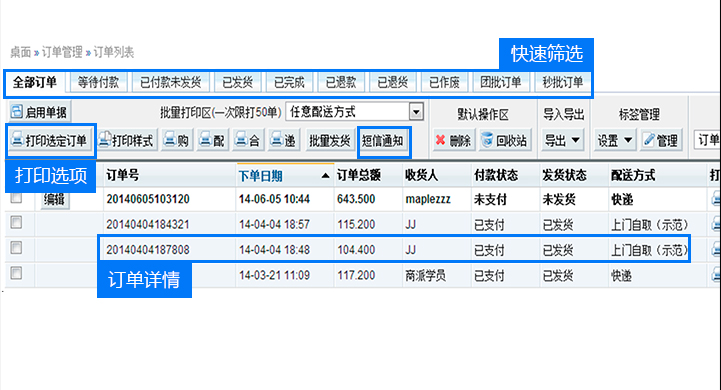Viewport: 721px width, 390px height.
Task: Open the 已退货 tab
Action: 393,83
